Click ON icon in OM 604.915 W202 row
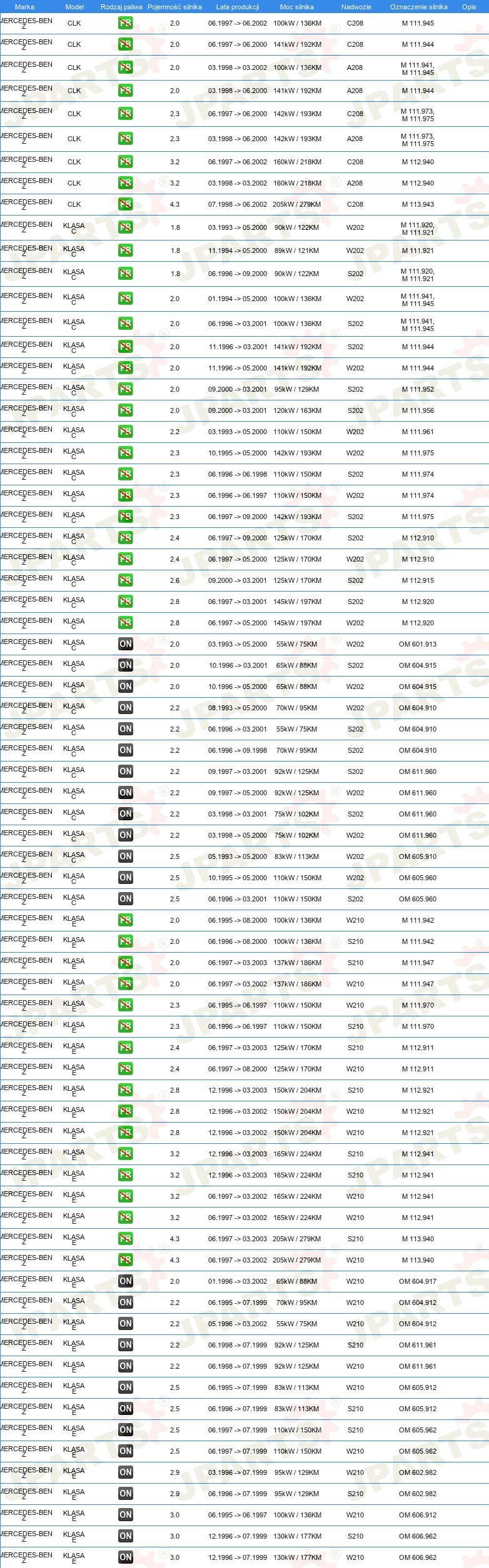The image size is (489, 1568). [126, 687]
